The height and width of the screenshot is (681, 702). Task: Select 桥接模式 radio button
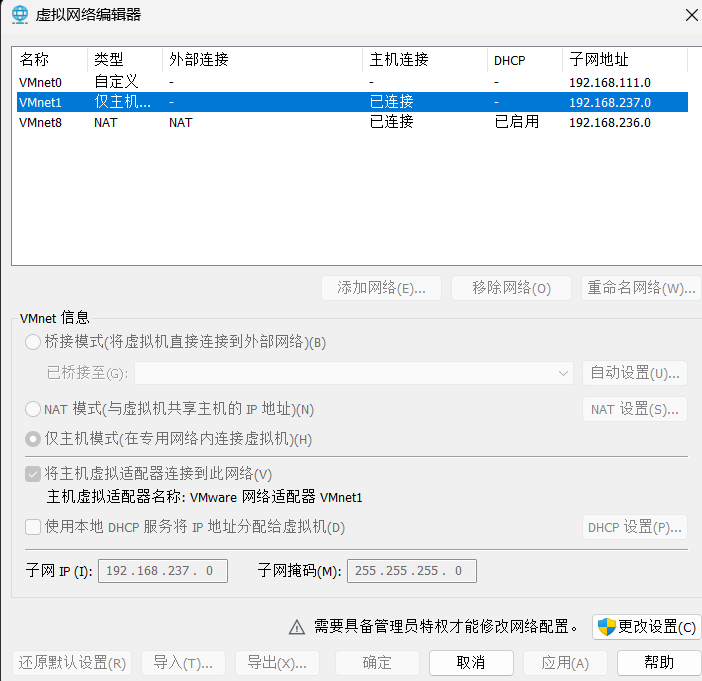(33, 342)
